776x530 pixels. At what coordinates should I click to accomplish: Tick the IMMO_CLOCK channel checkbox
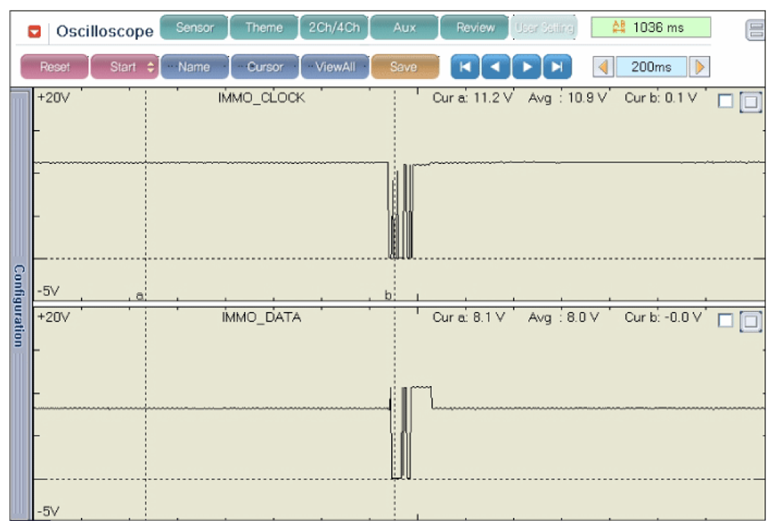click(725, 101)
